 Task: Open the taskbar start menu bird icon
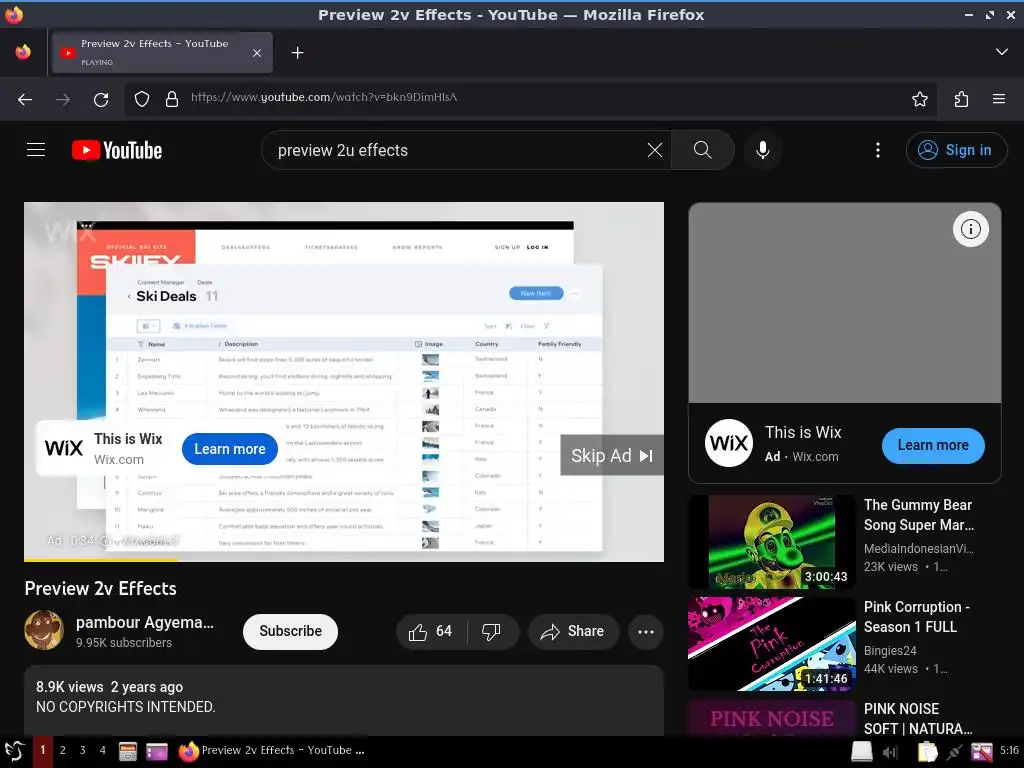14,751
